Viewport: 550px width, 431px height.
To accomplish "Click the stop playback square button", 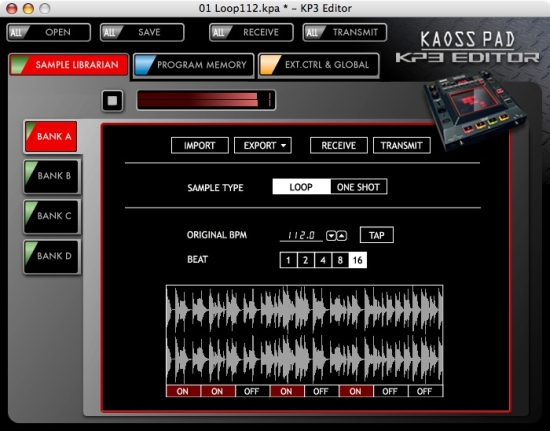I will pos(112,101).
